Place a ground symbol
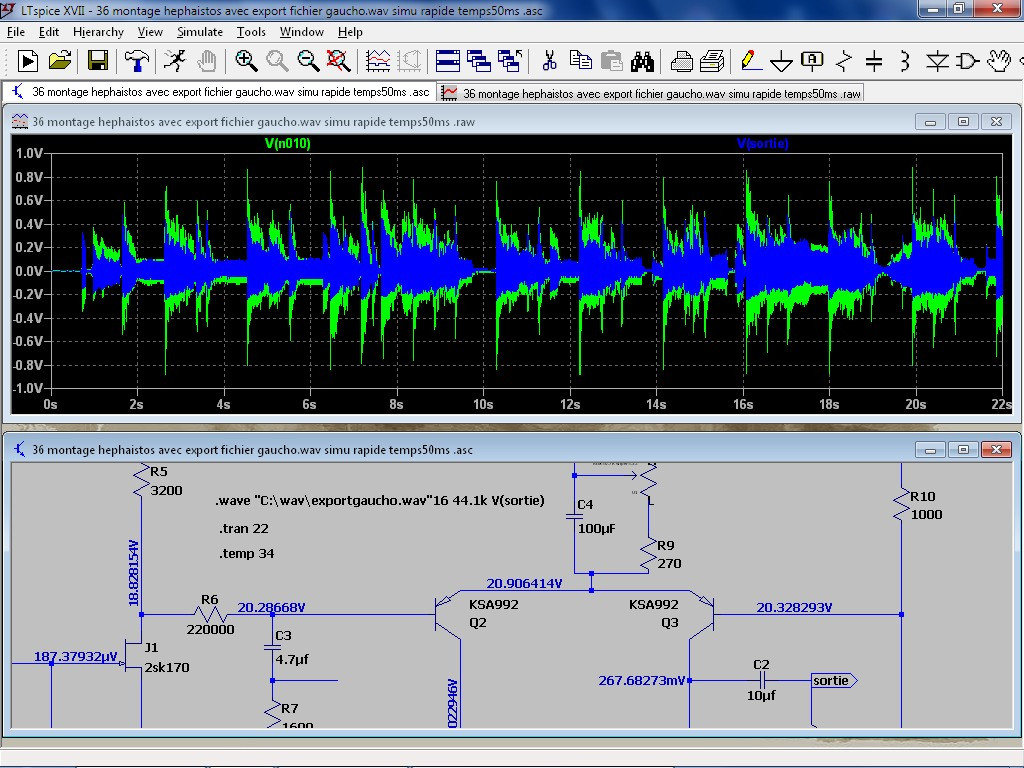This screenshot has width=1024, height=768. pos(781,62)
